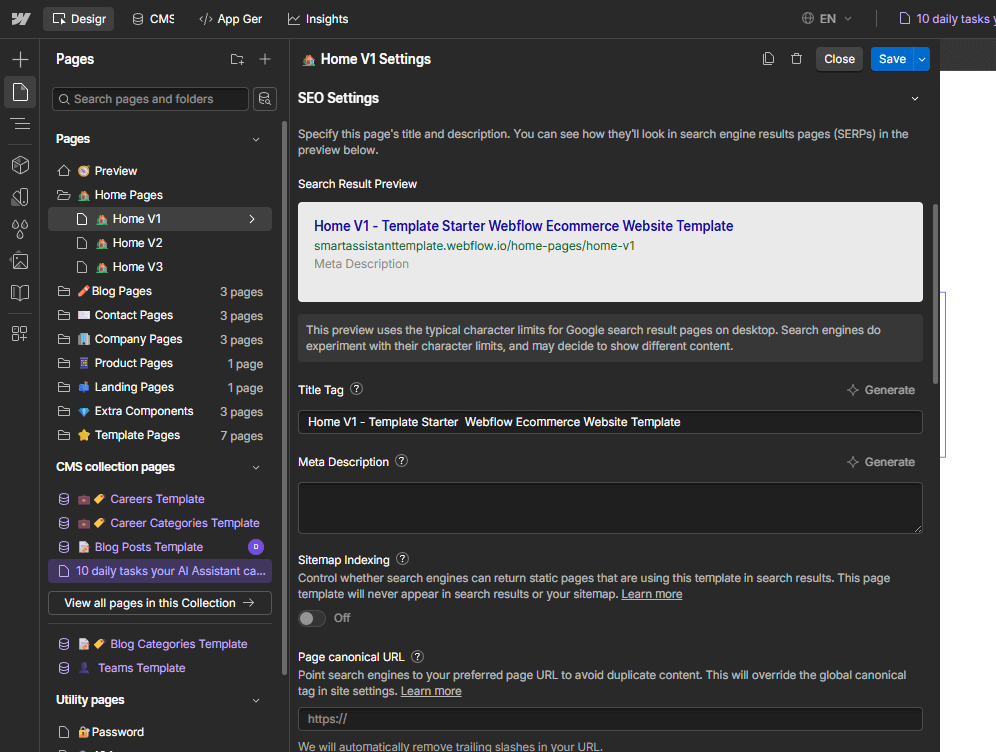
Task: Select the Careers Template collection page
Action: (160, 499)
